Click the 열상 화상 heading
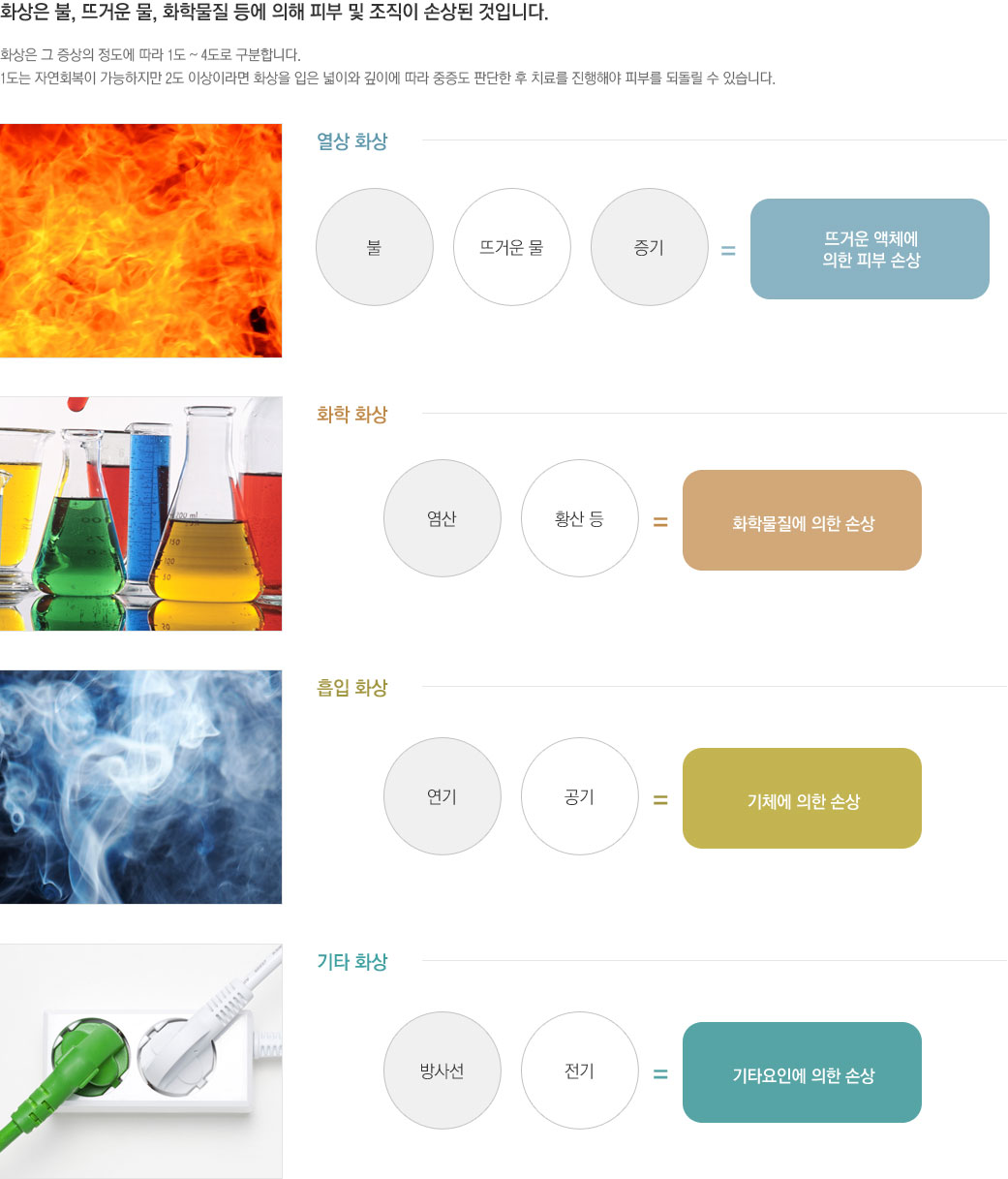 point(352,141)
